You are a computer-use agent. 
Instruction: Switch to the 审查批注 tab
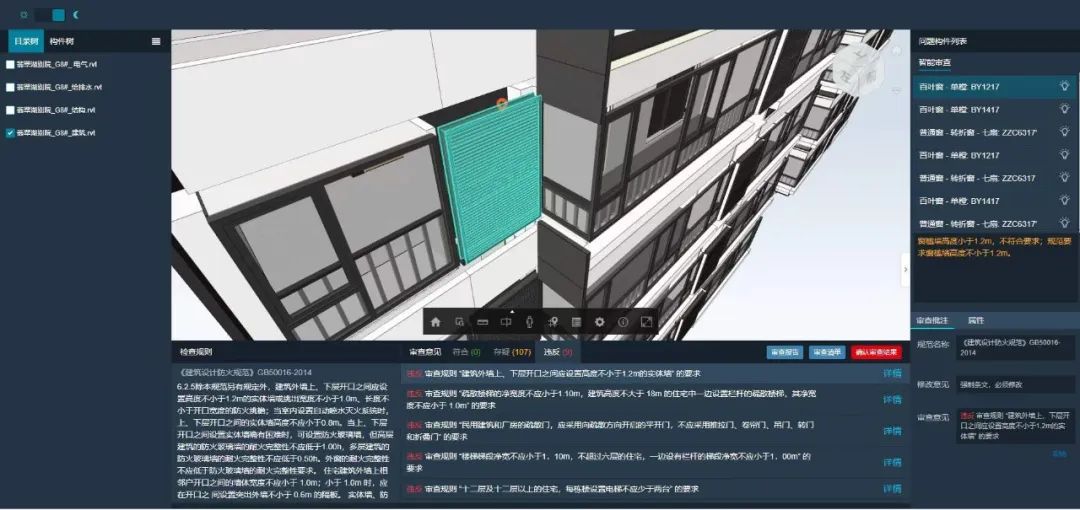pyautogui.click(x=933, y=320)
